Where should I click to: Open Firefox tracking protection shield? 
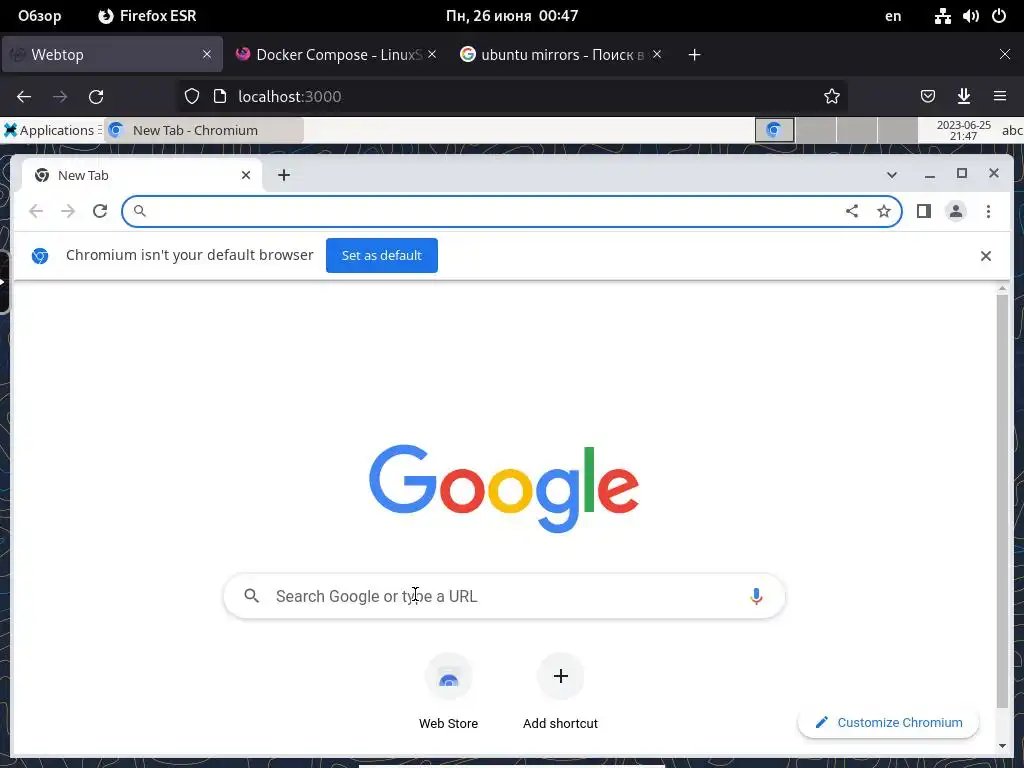191,97
